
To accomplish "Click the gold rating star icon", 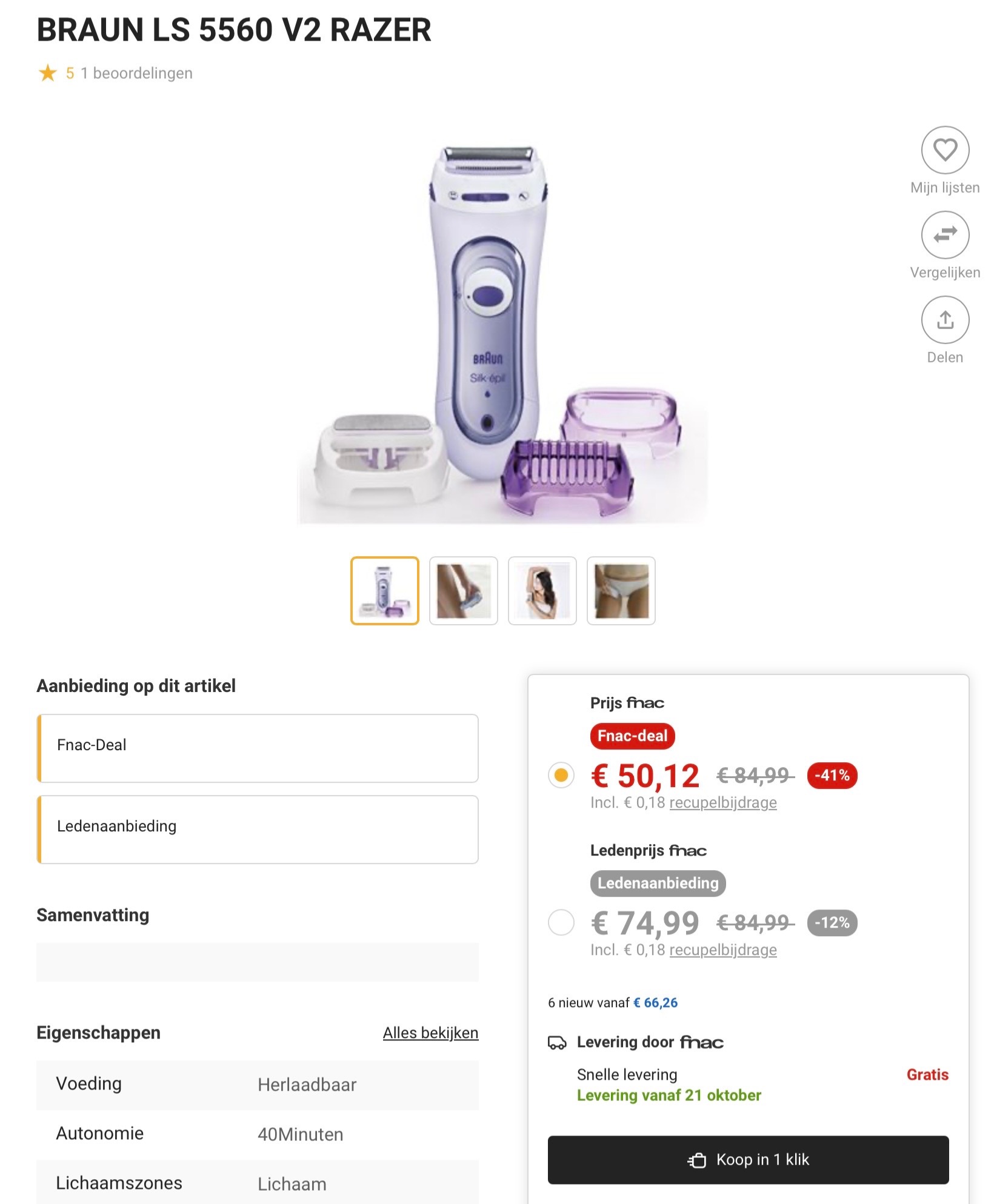I will click(x=48, y=73).
